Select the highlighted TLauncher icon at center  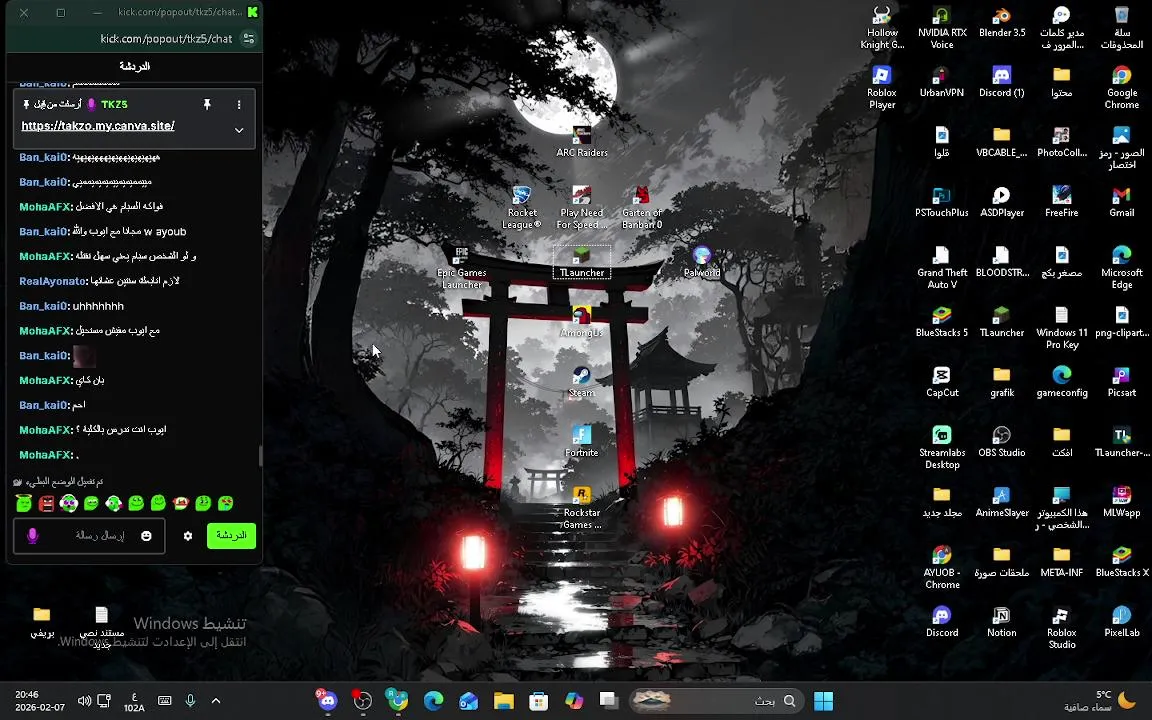point(581,262)
